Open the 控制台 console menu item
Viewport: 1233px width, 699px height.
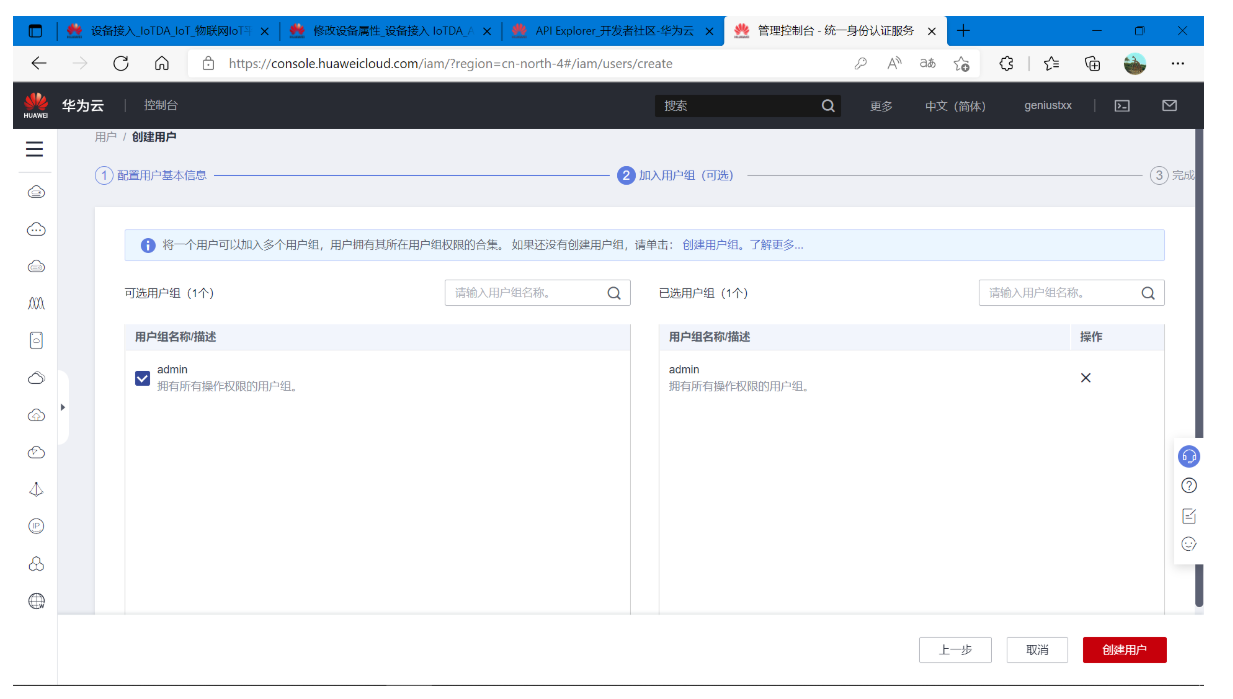[161, 105]
